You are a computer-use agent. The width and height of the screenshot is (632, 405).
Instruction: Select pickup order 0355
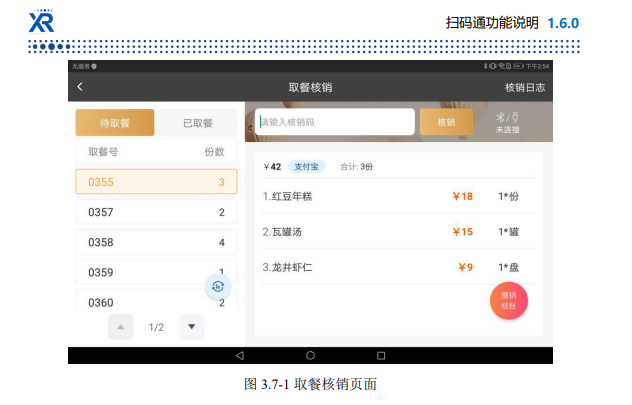click(156, 182)
